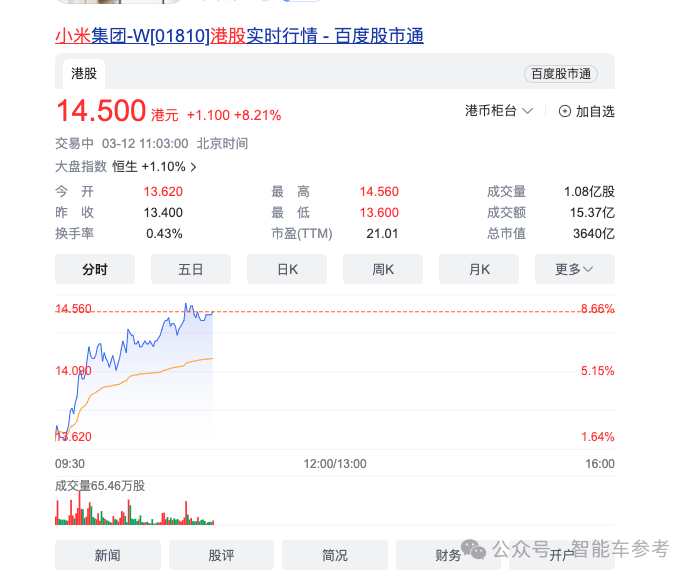Image resolution: width=692 pixels, height=577 pixels.
Task: Open the 更多 chart options dropdown
Action: tap(575, 269)
